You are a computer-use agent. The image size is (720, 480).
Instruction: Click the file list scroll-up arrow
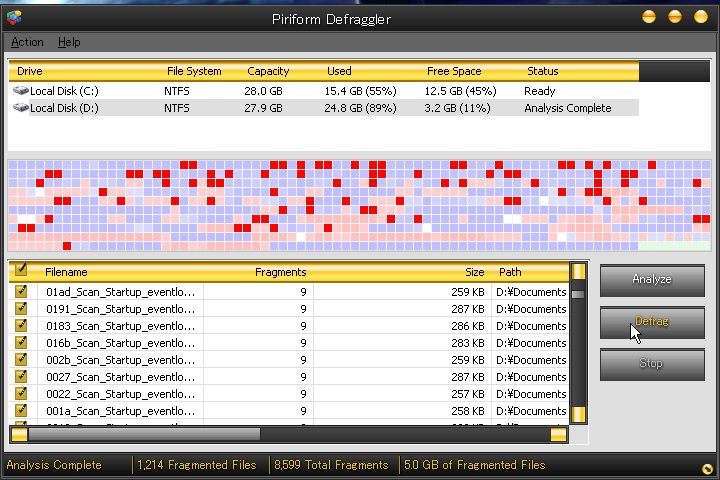(x=579, y=271)
